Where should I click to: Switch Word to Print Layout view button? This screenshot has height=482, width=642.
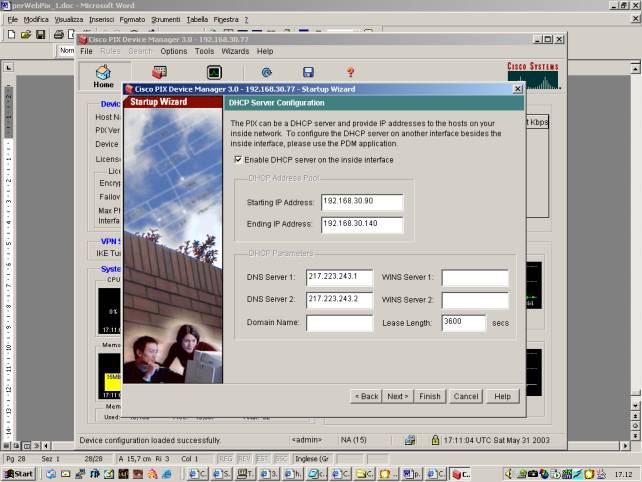coord(27,446)
